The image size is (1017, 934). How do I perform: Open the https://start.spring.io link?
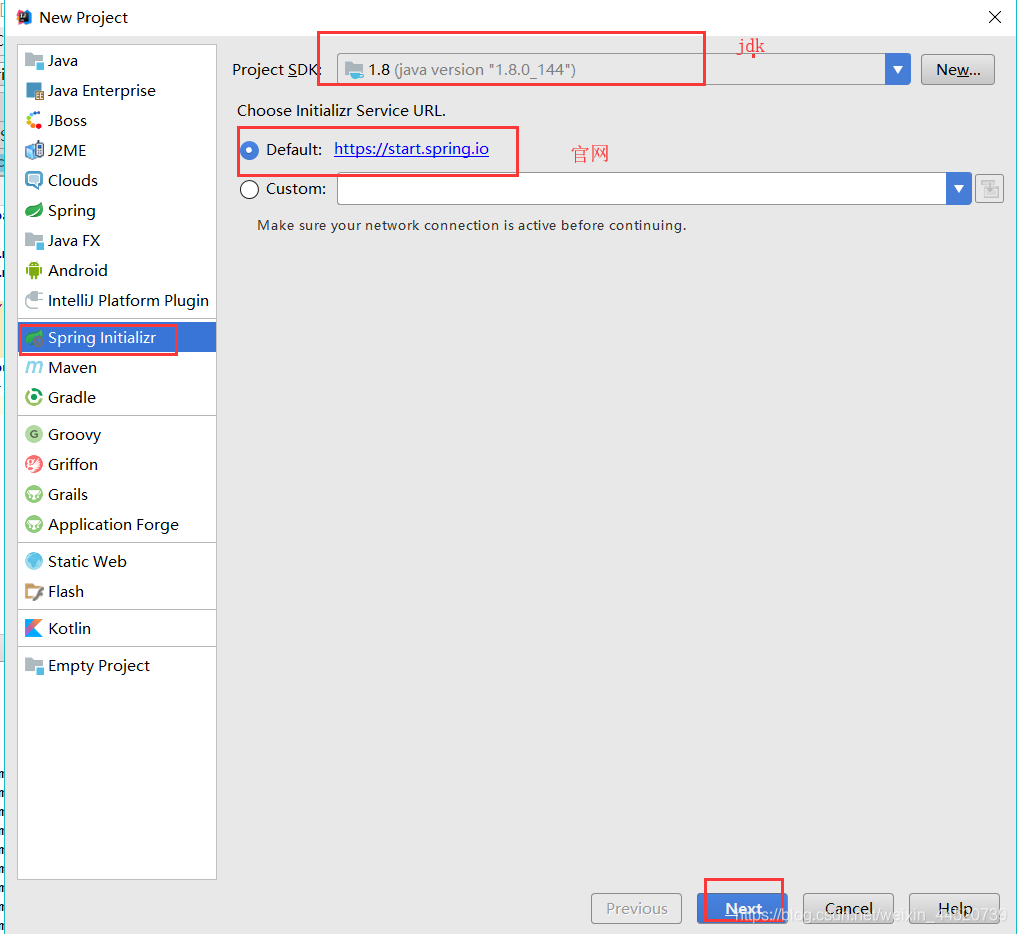pyautogui.click(x=411, y=149)
